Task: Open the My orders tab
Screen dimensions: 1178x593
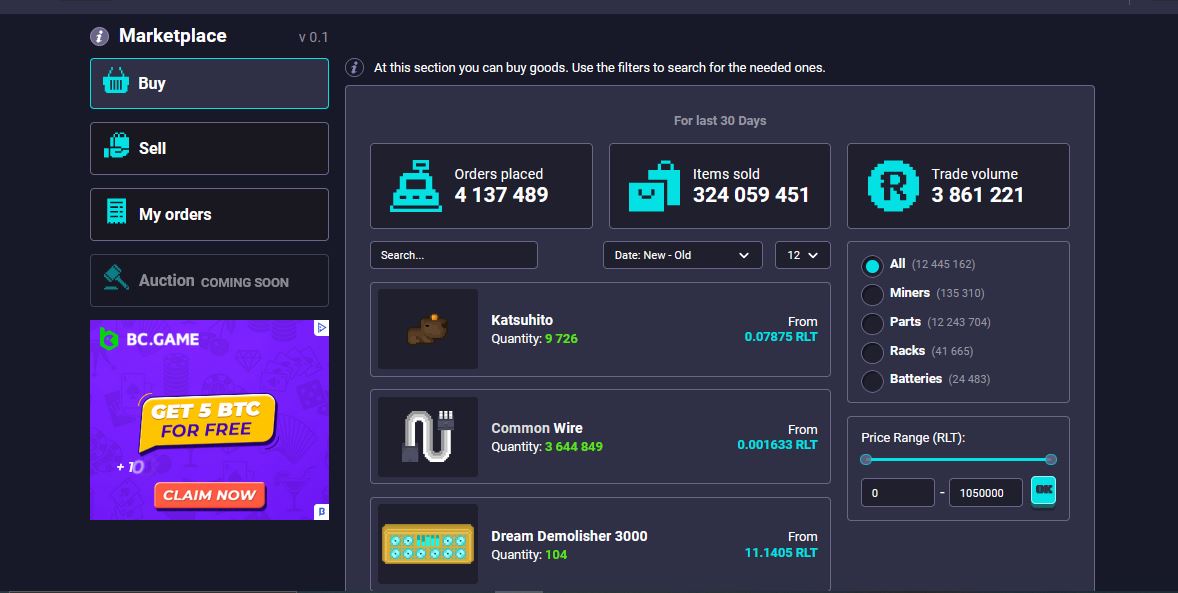Action: (x=209, y=214)
